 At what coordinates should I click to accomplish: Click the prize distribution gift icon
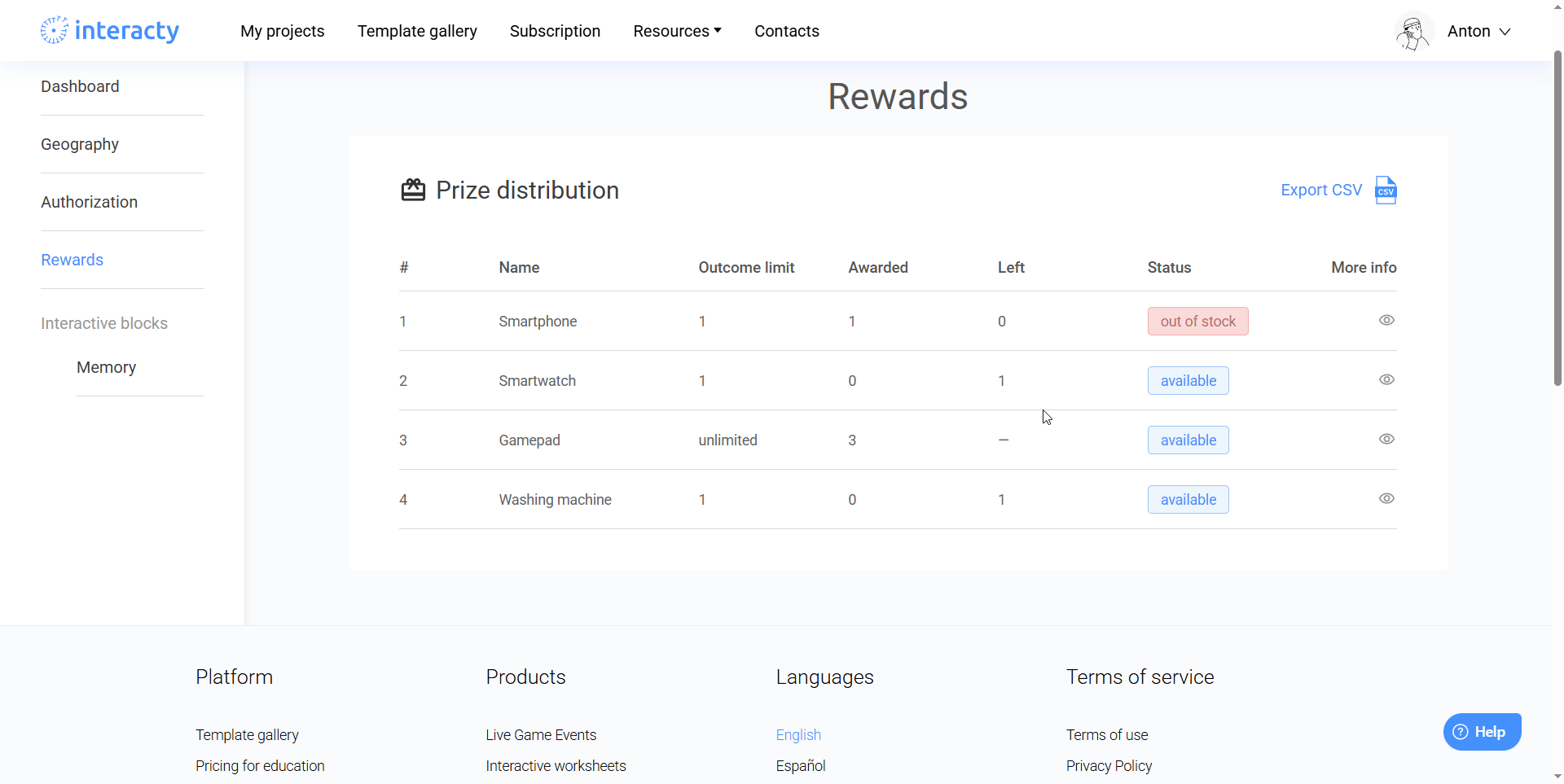point(413,191)
